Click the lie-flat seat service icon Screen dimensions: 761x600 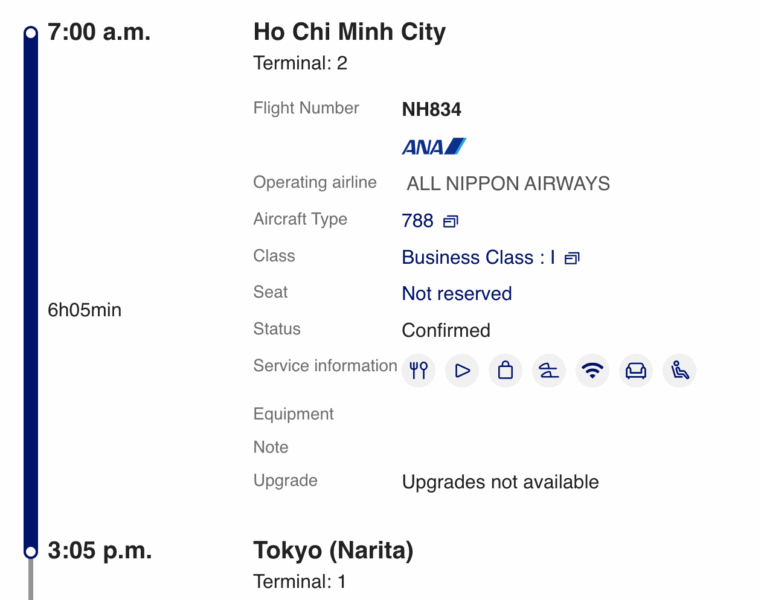click(x=549, y=370)
